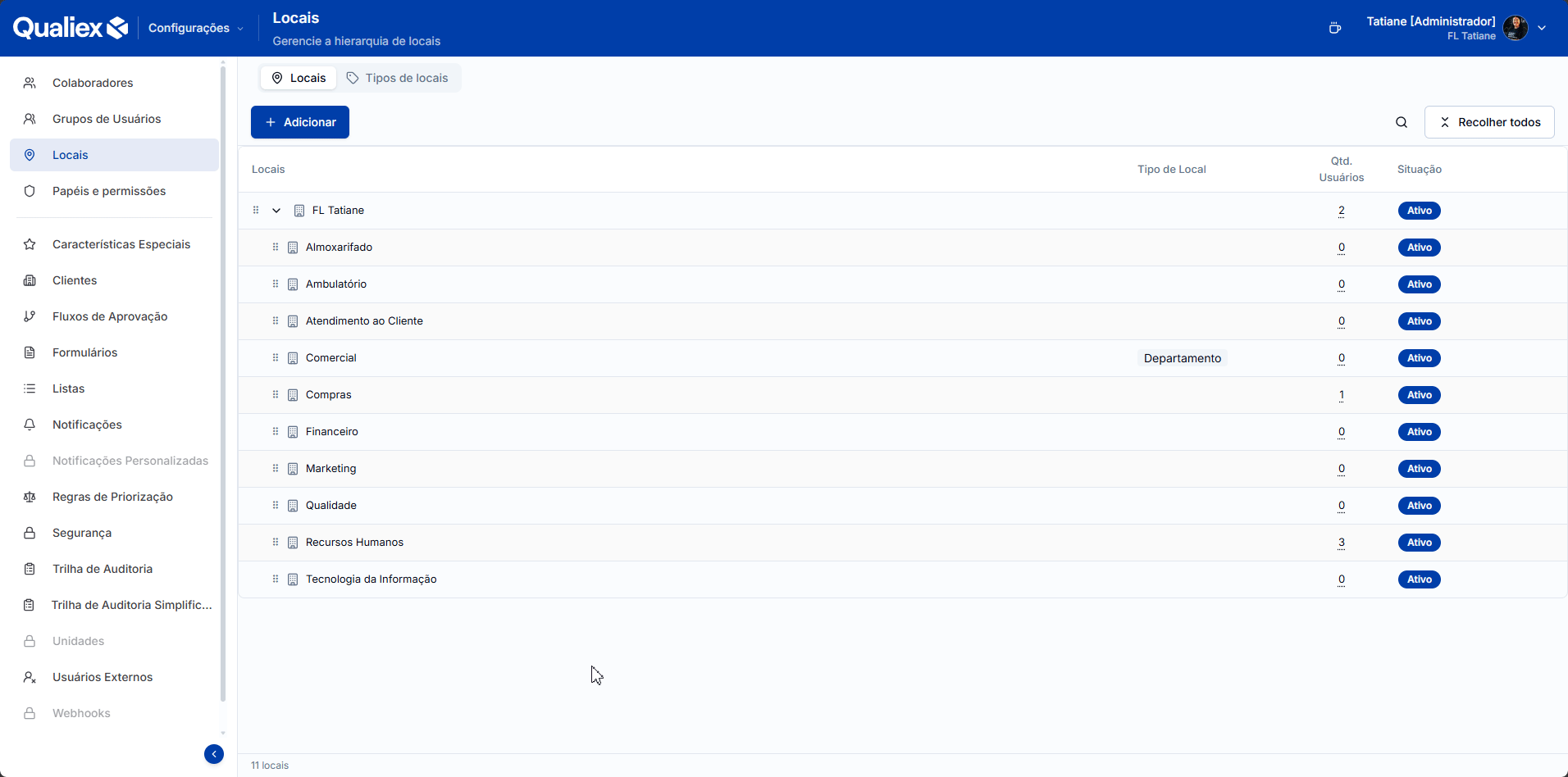The height and width of the screenshot is (777, 1568).
Task: Go to Clientes in the sidebar
Action: [x=114, y=280]
